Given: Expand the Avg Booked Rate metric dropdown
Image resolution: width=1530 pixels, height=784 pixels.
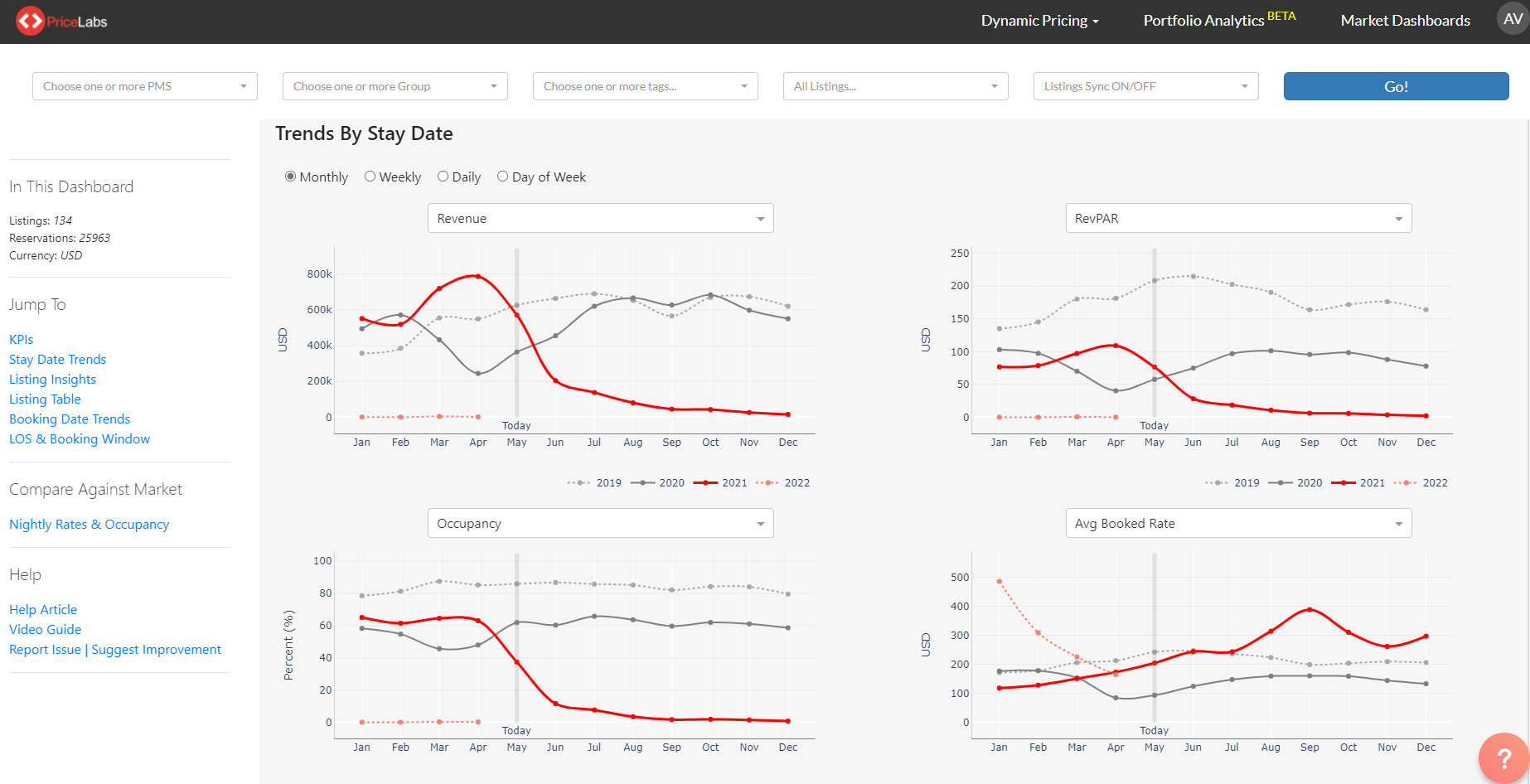Looking at the screenshot, I should (1238, 523).
